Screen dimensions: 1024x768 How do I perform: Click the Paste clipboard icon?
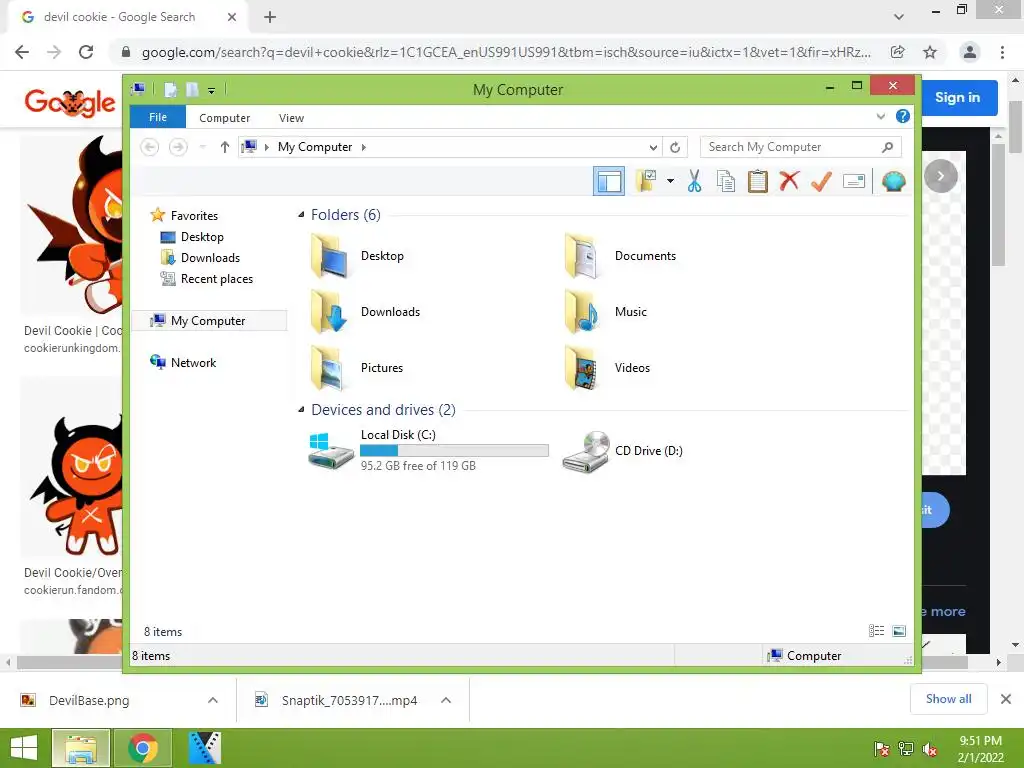tap(758, 181)
